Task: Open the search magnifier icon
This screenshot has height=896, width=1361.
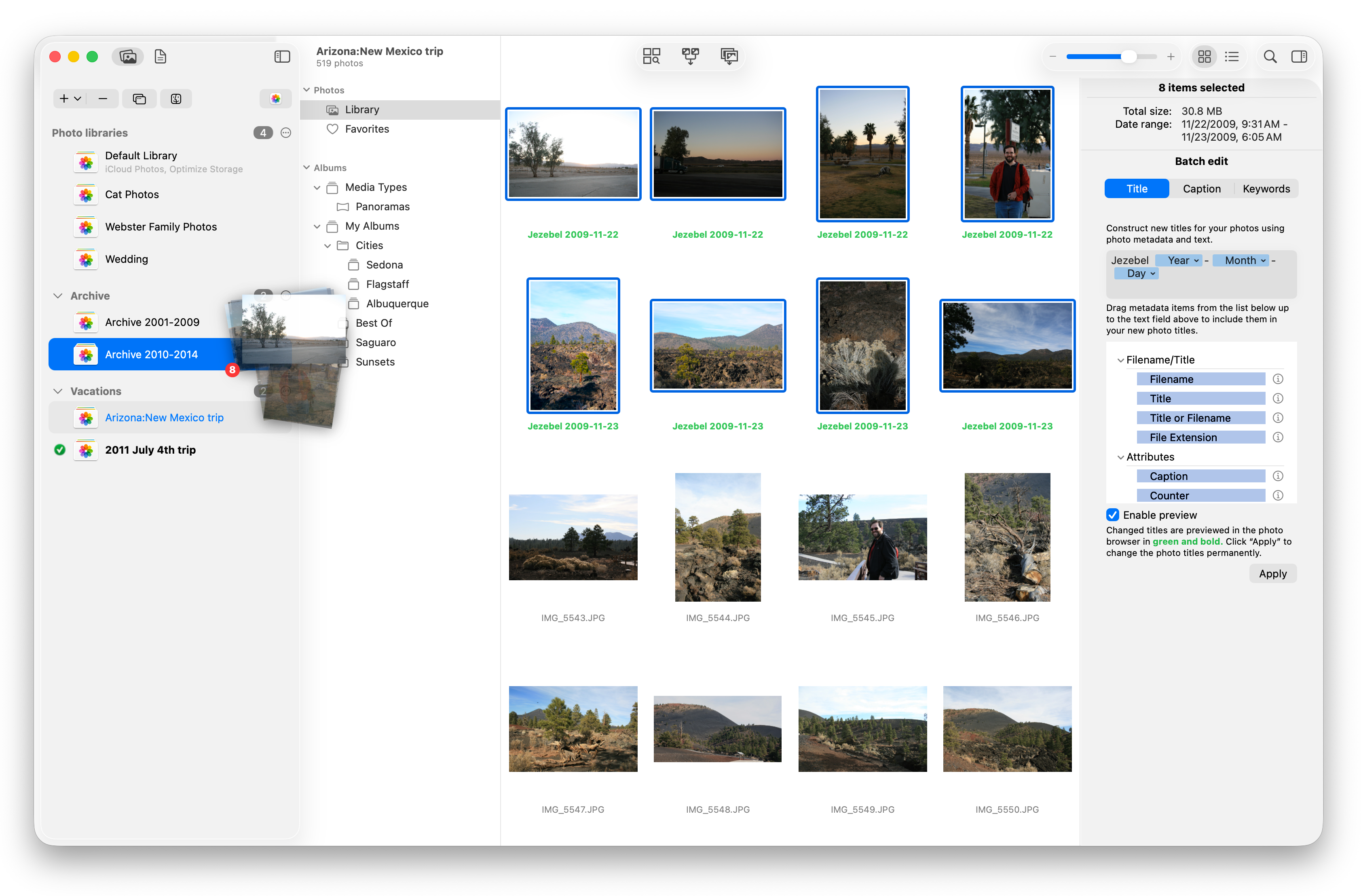Action: tap(1270, 57)
